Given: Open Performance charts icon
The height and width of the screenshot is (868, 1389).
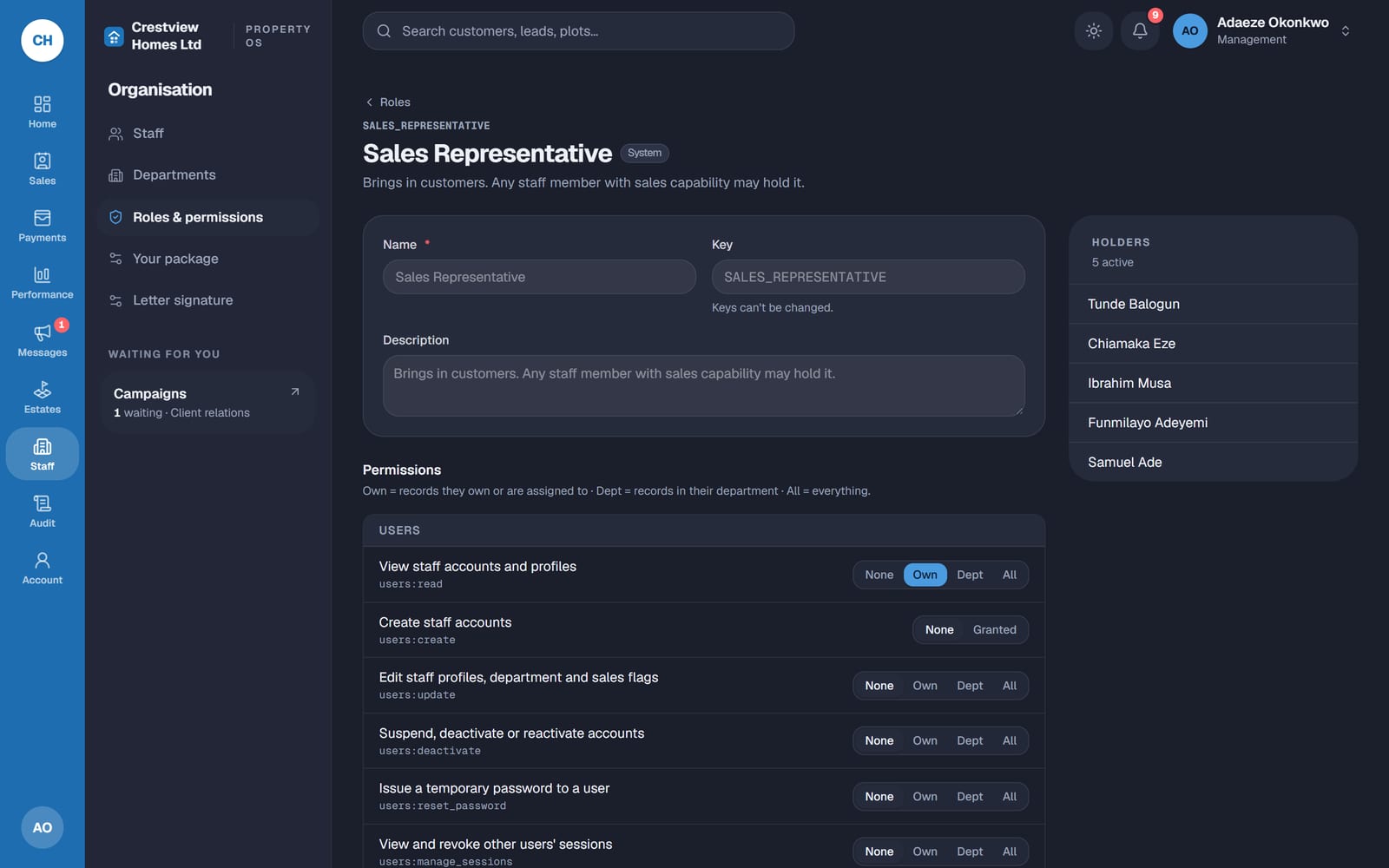Looking at the screenshot, I should coord(42,284).
